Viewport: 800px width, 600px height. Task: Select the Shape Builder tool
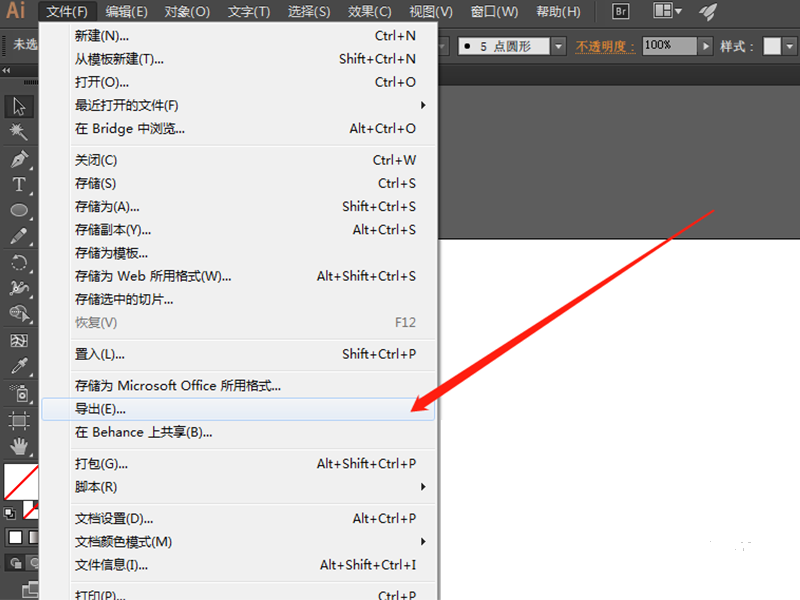coord(19,314)
